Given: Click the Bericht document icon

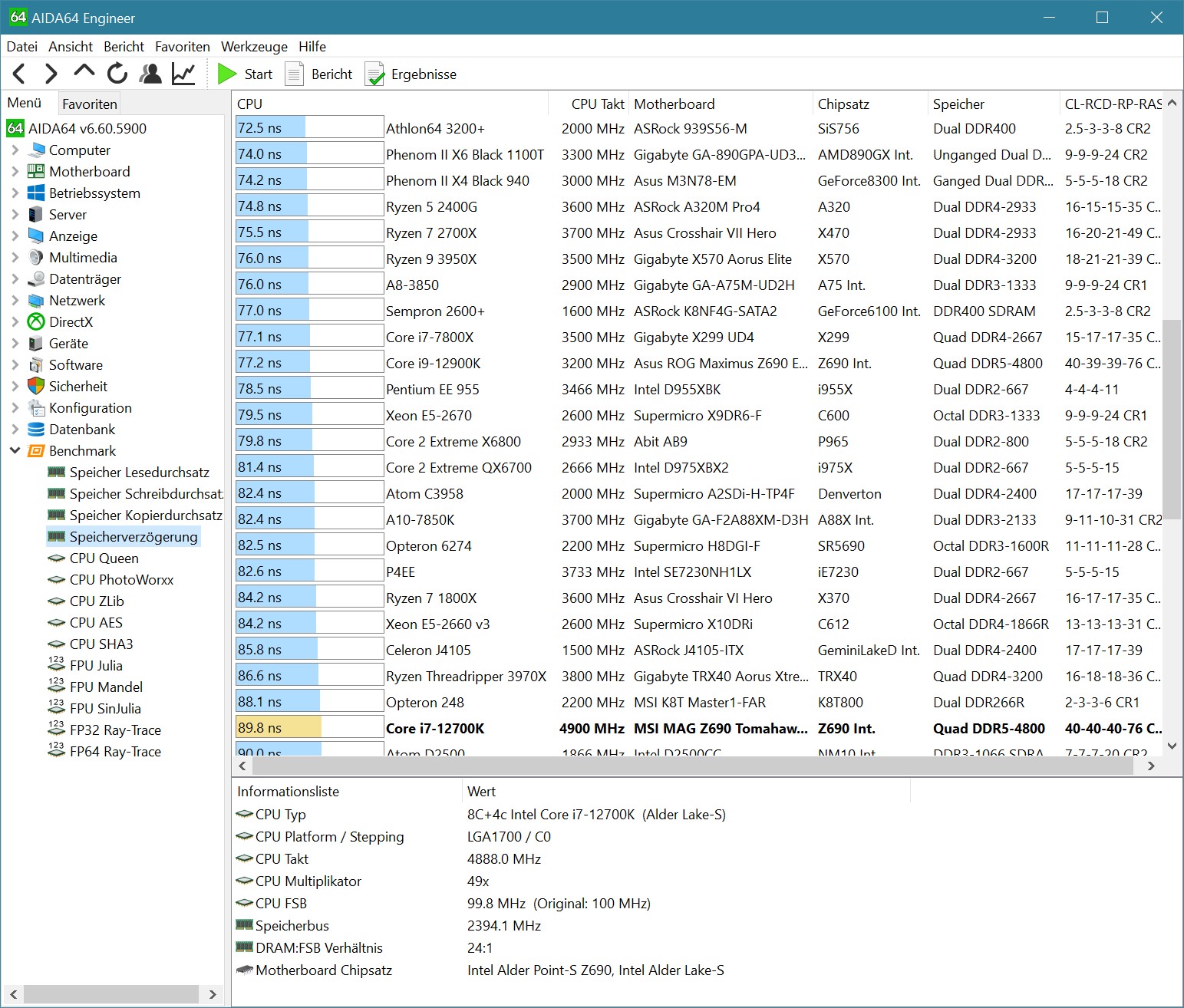Looking at the screenshot, I should 295,74.
